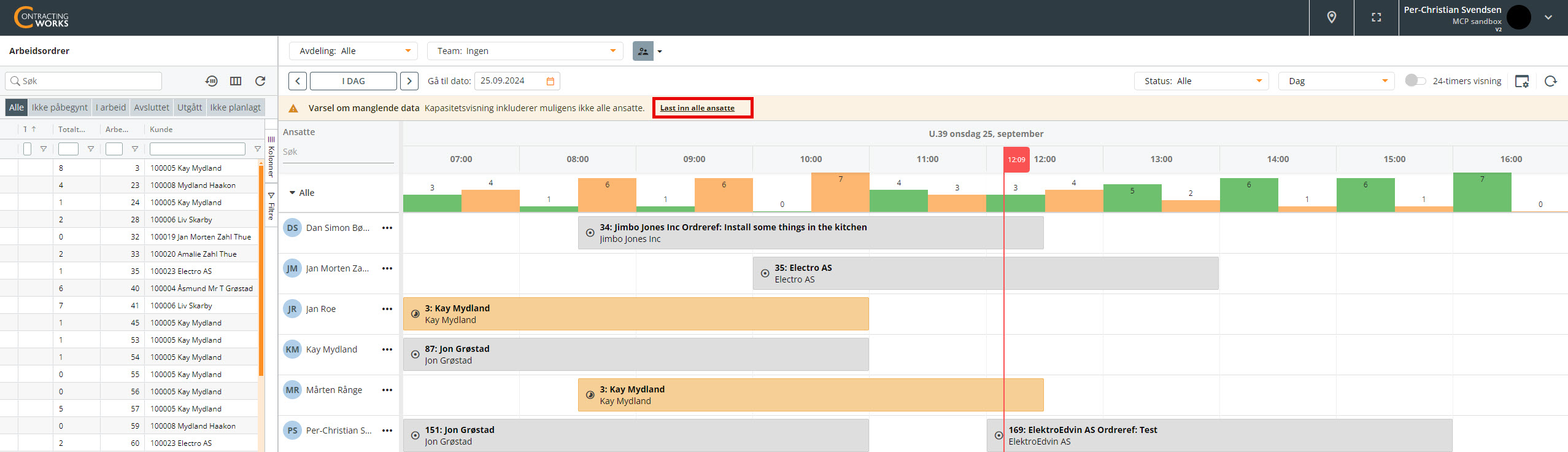Open the calendar date picker icon
This screenshot has height=452, width=1568.
point(550,81)
